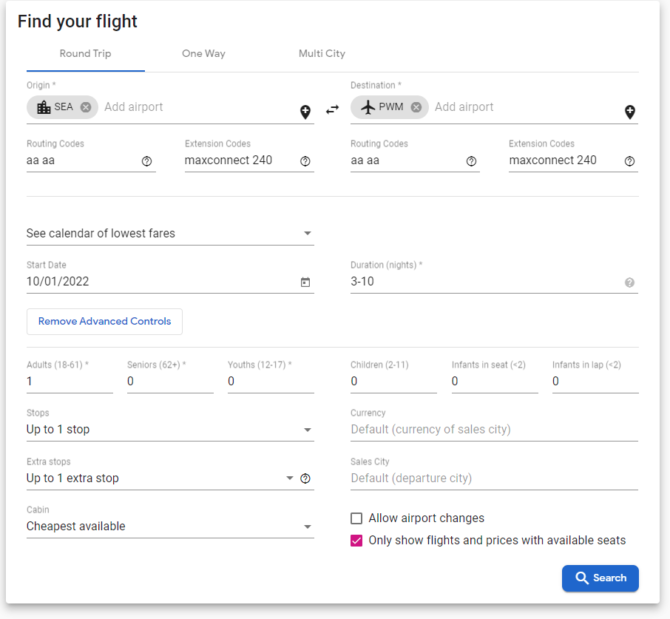Click Remove Advanced Controls button
Image resolution: width=670 pixels, height=619 pixels.
(x=105, y=321)
